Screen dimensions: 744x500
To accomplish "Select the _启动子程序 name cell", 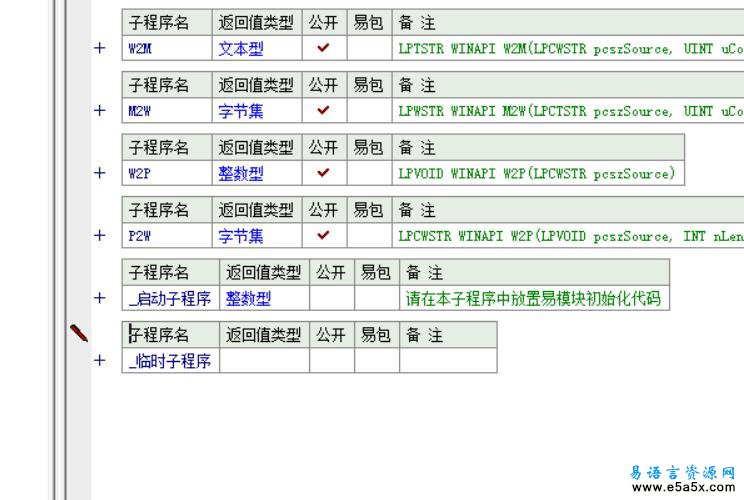I will coord(170,298).
